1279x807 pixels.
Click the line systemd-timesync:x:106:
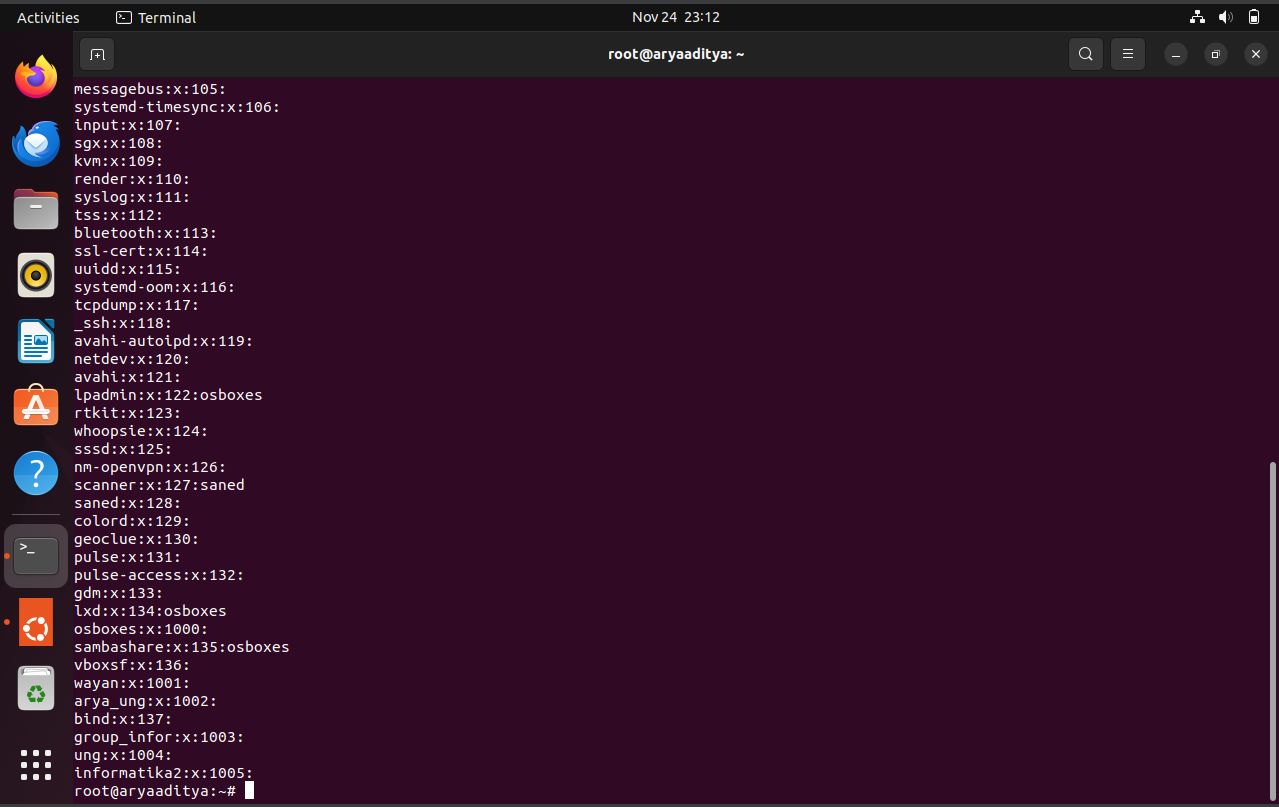[x=177, y=107]
